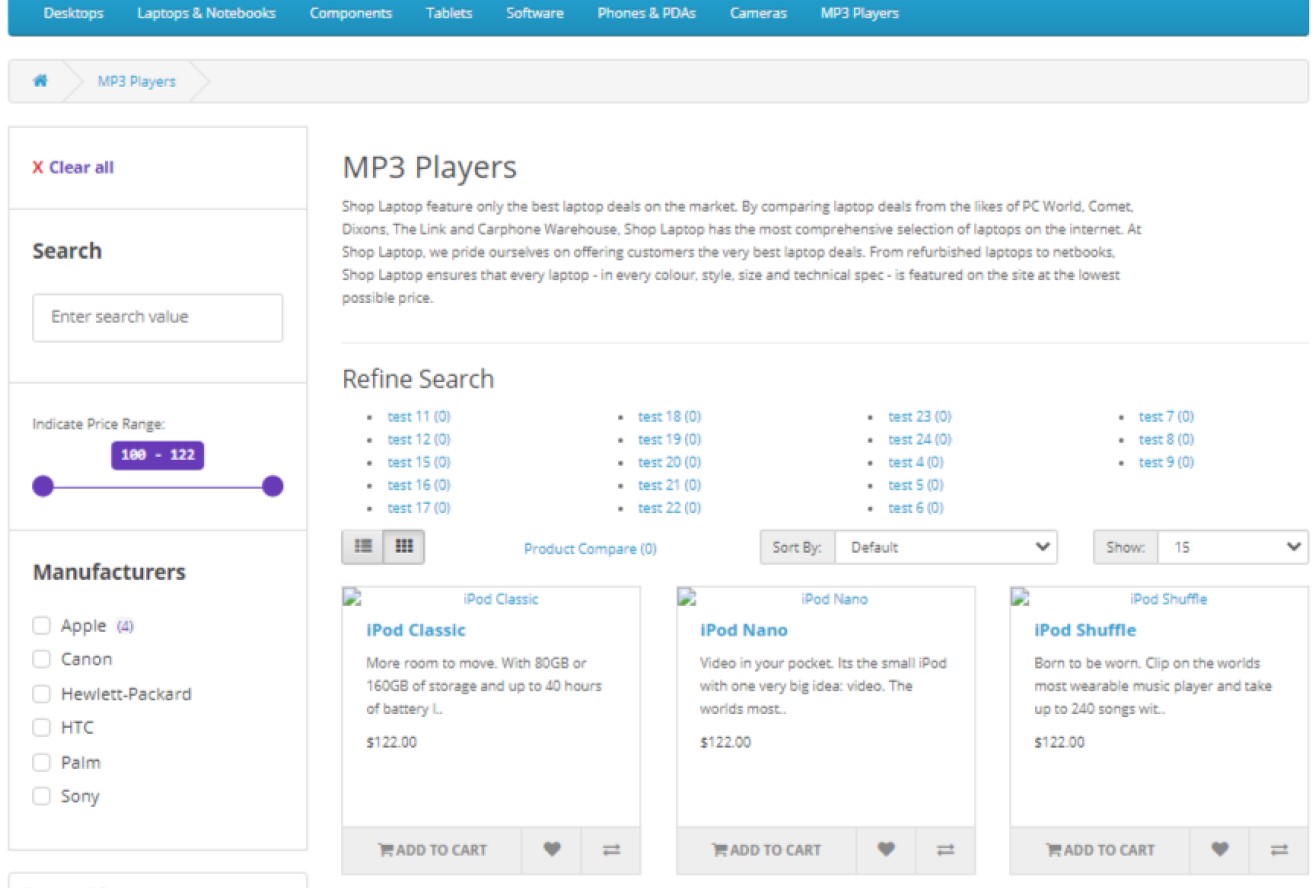
Task: Click the iPod Classic $122.00 price
Action: pos(392,742)
